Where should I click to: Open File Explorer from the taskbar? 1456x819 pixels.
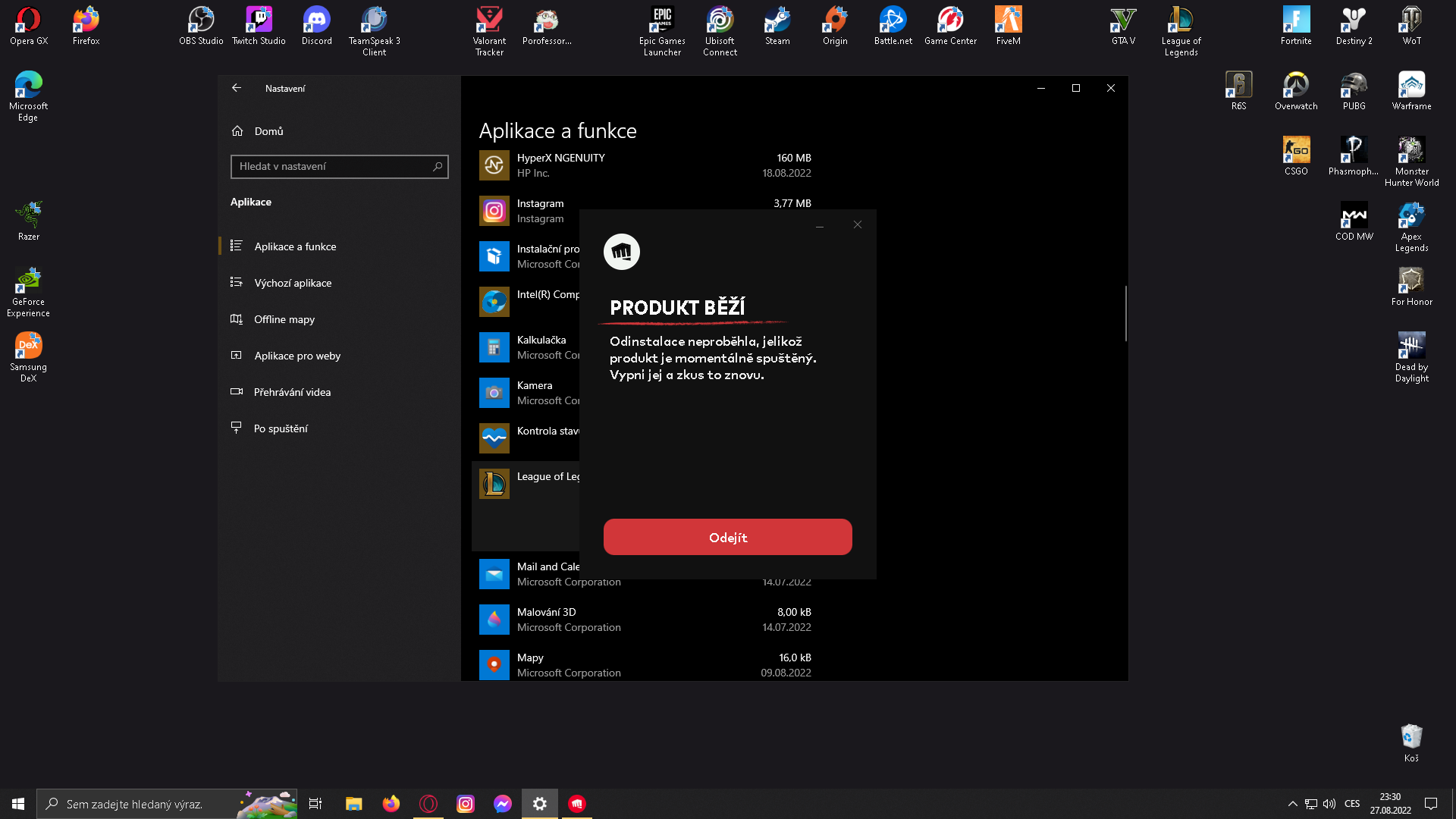(354, 804)
